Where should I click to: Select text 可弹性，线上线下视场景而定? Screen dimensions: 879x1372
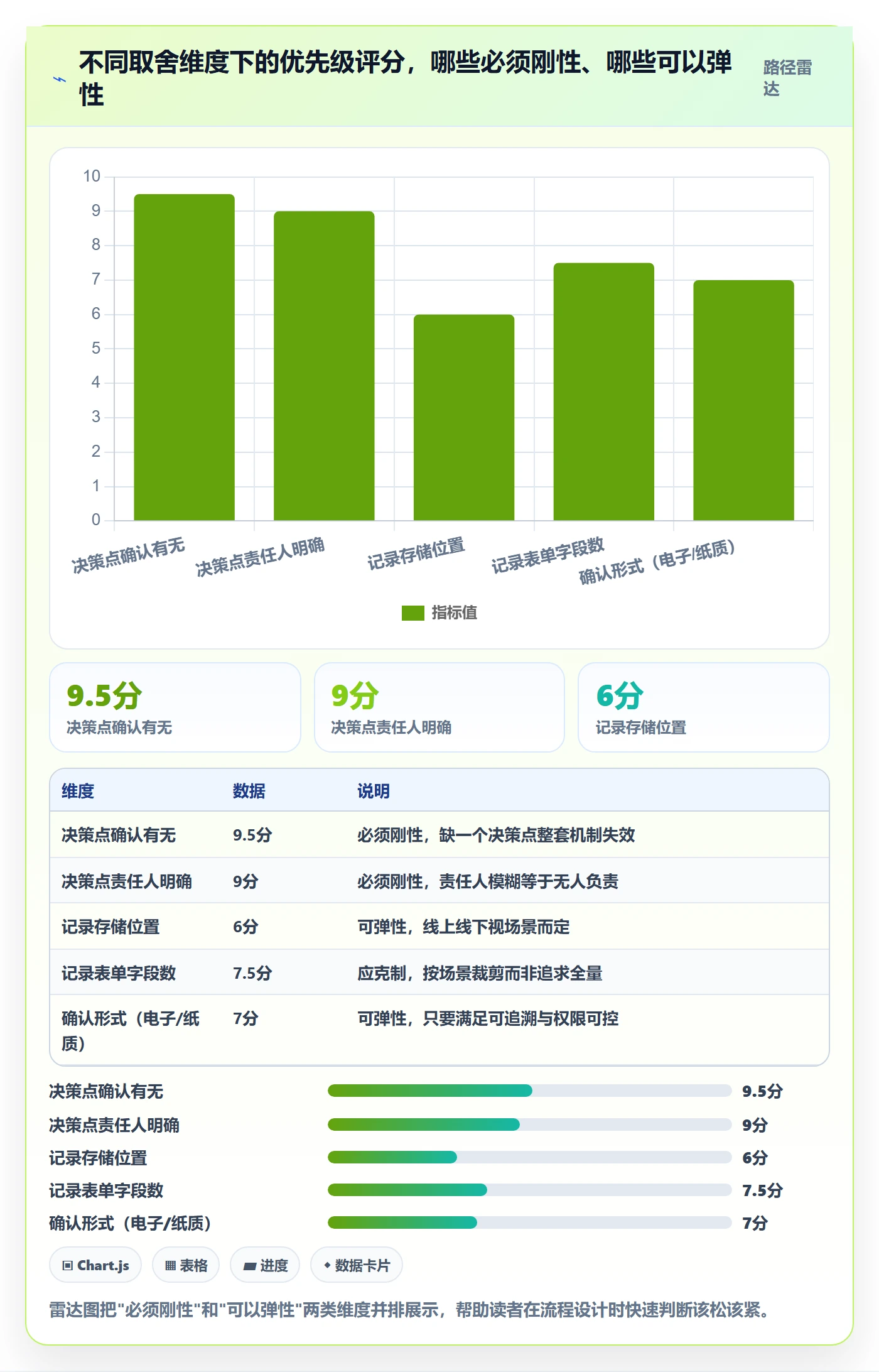click(463, 927)
